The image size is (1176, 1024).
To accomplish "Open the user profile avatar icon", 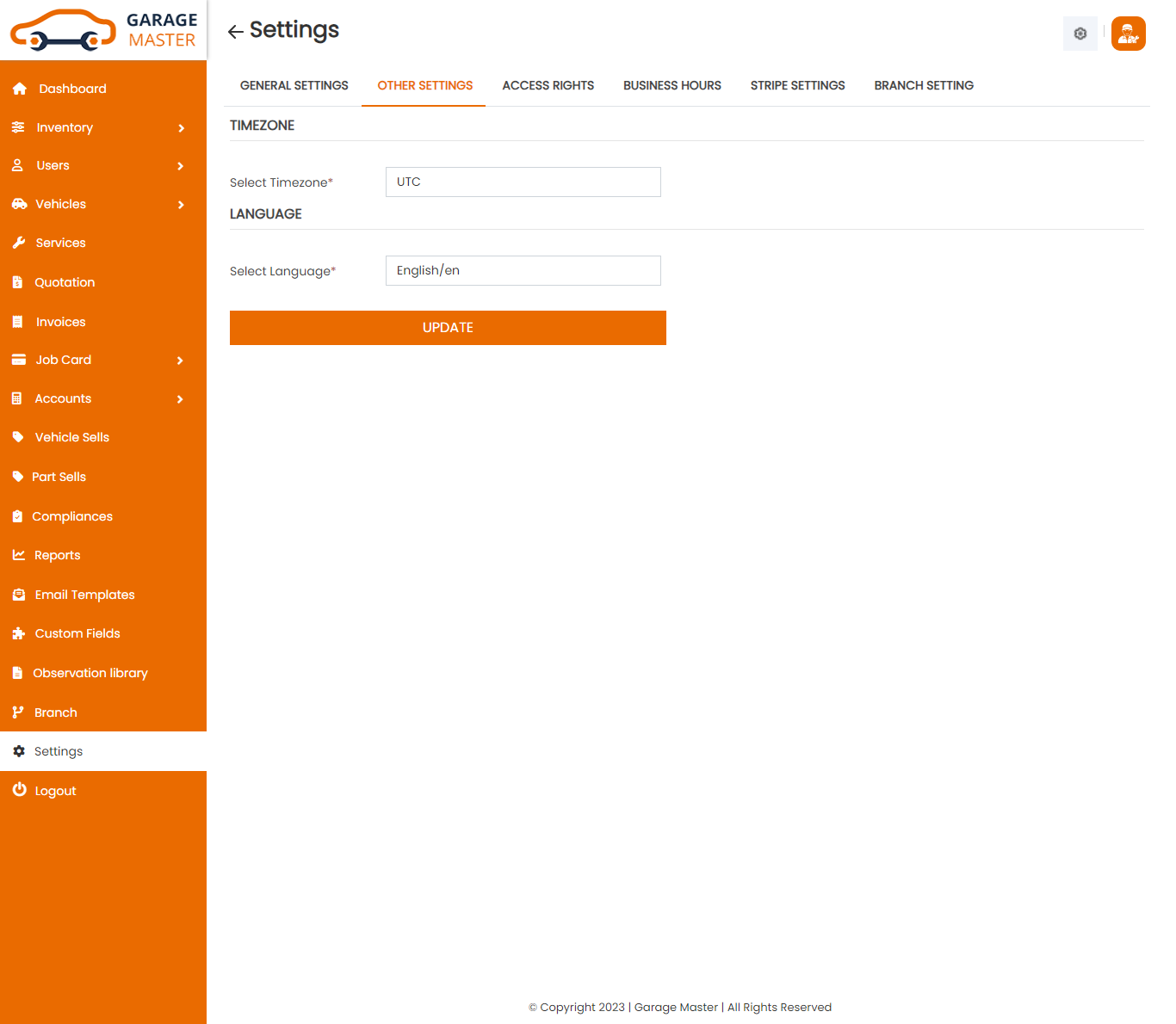I will pyautogui.click(x=1128, y=34).
